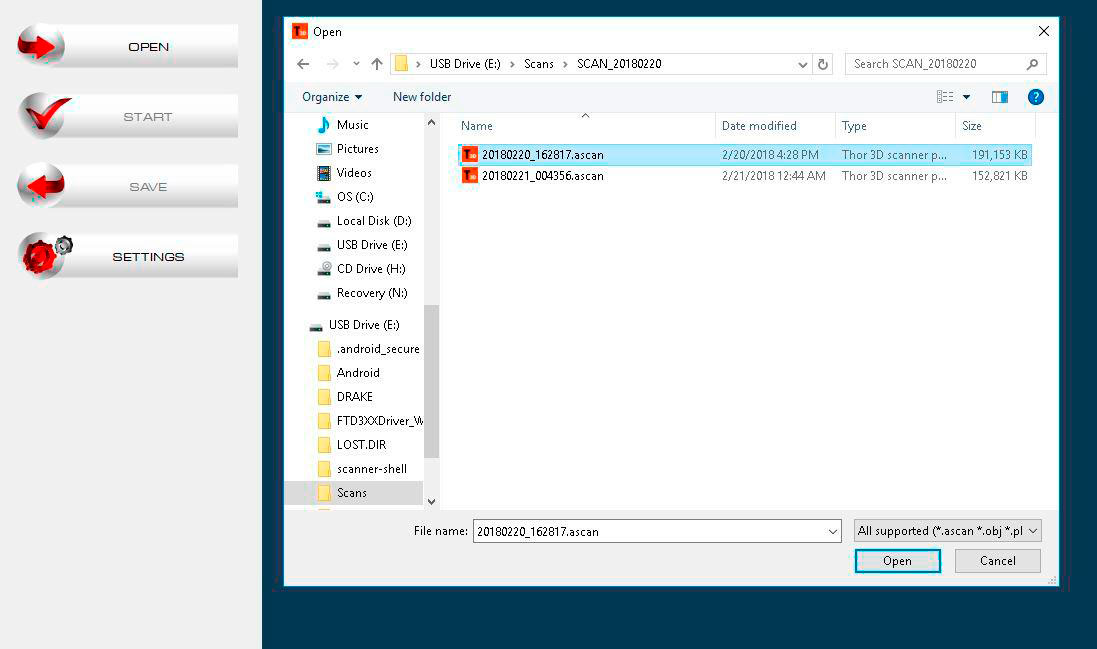
Task: Click Scans in the address path
Action: click(x=539, y=64)
